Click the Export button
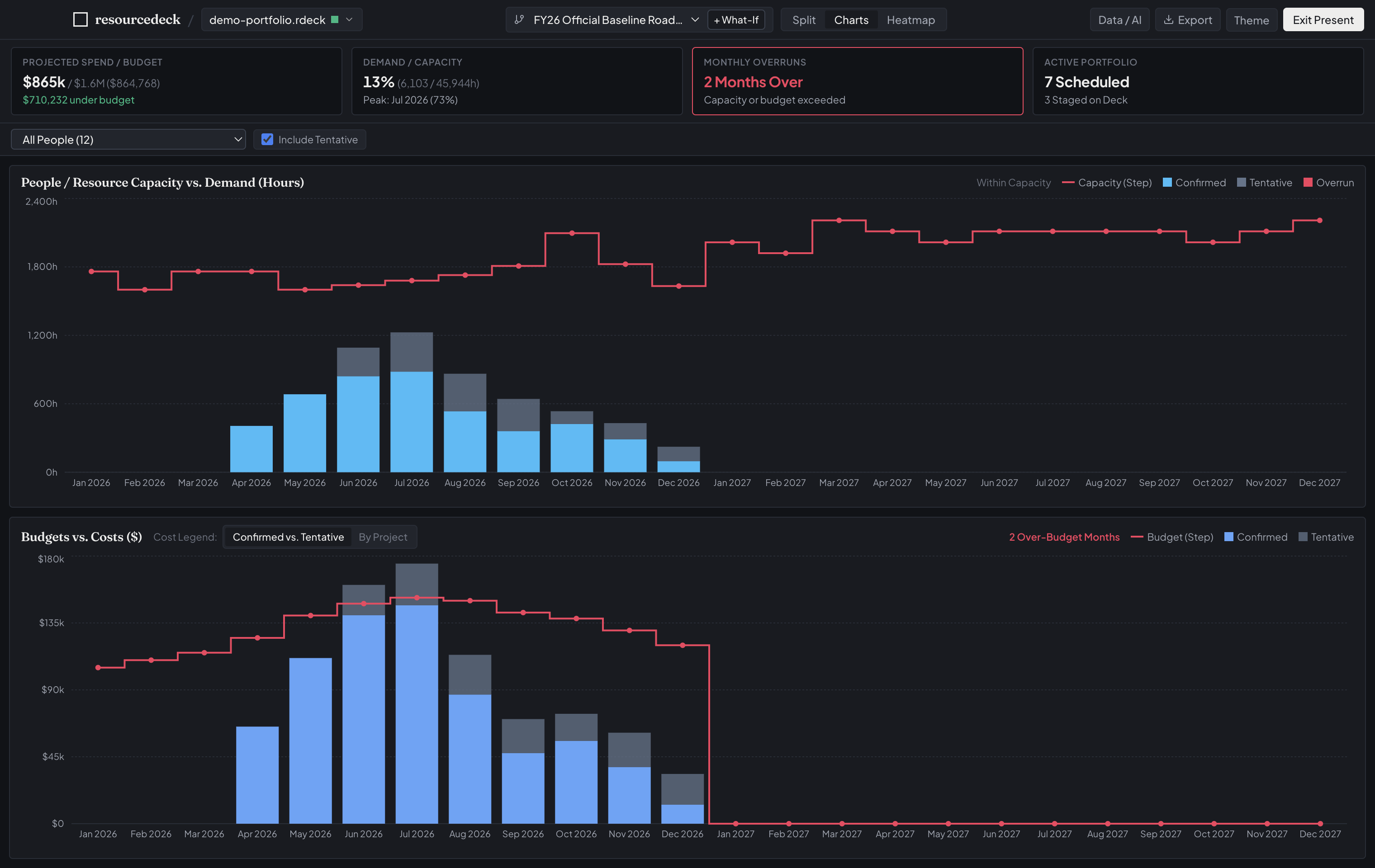The width and height of the screenshot is (1375, 868). [x=1188, y=19]
